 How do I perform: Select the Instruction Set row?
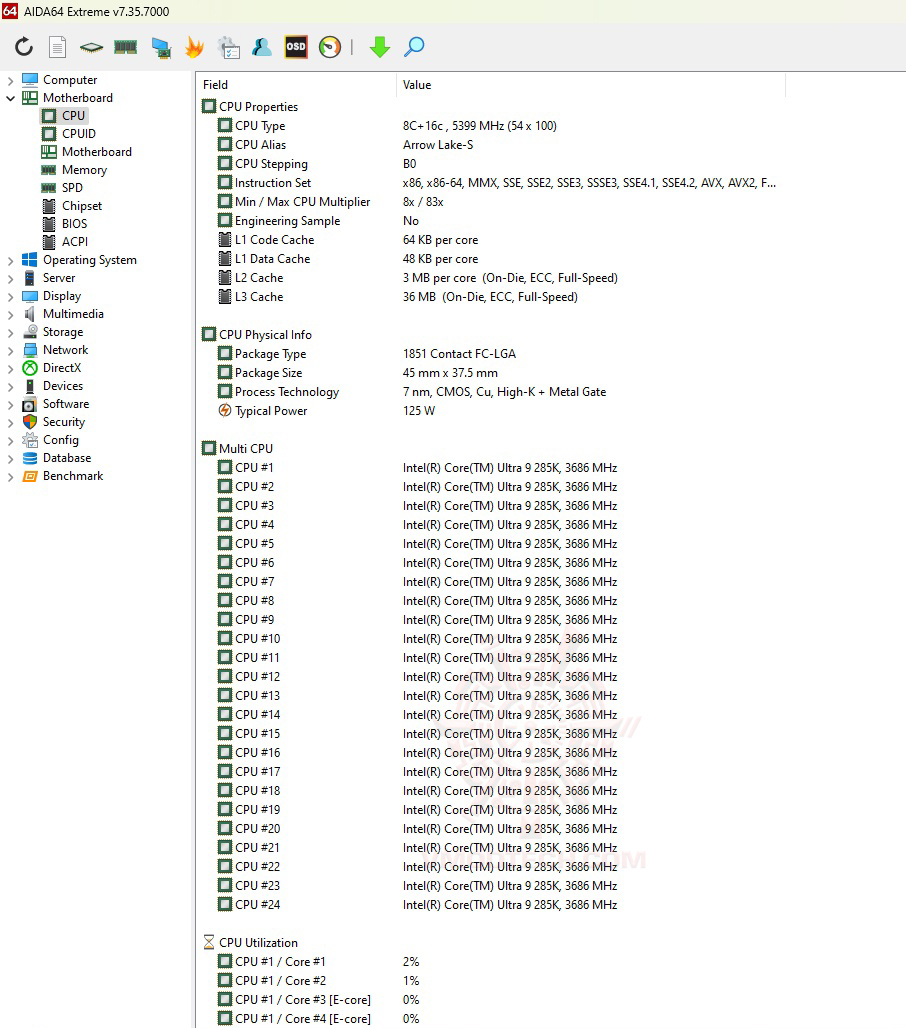coord(490,182)
